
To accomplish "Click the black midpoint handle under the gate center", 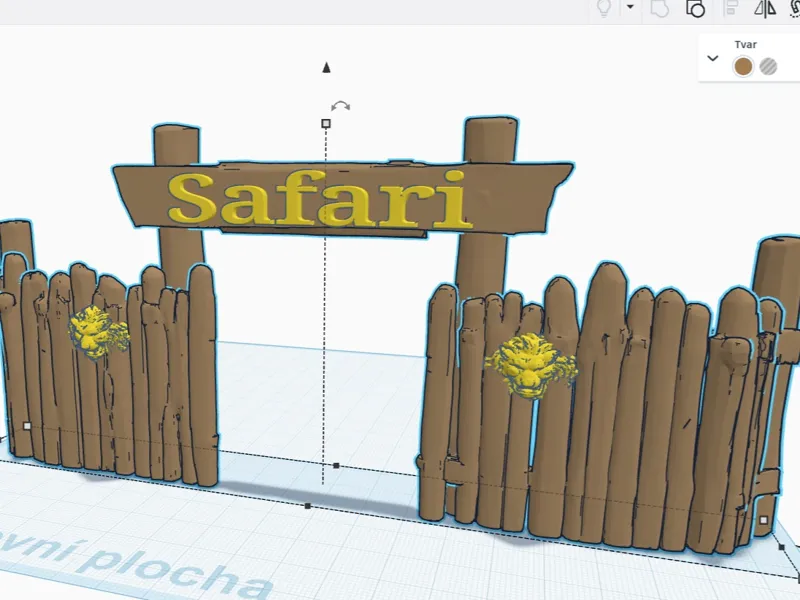I will click(x=336, y=465).
